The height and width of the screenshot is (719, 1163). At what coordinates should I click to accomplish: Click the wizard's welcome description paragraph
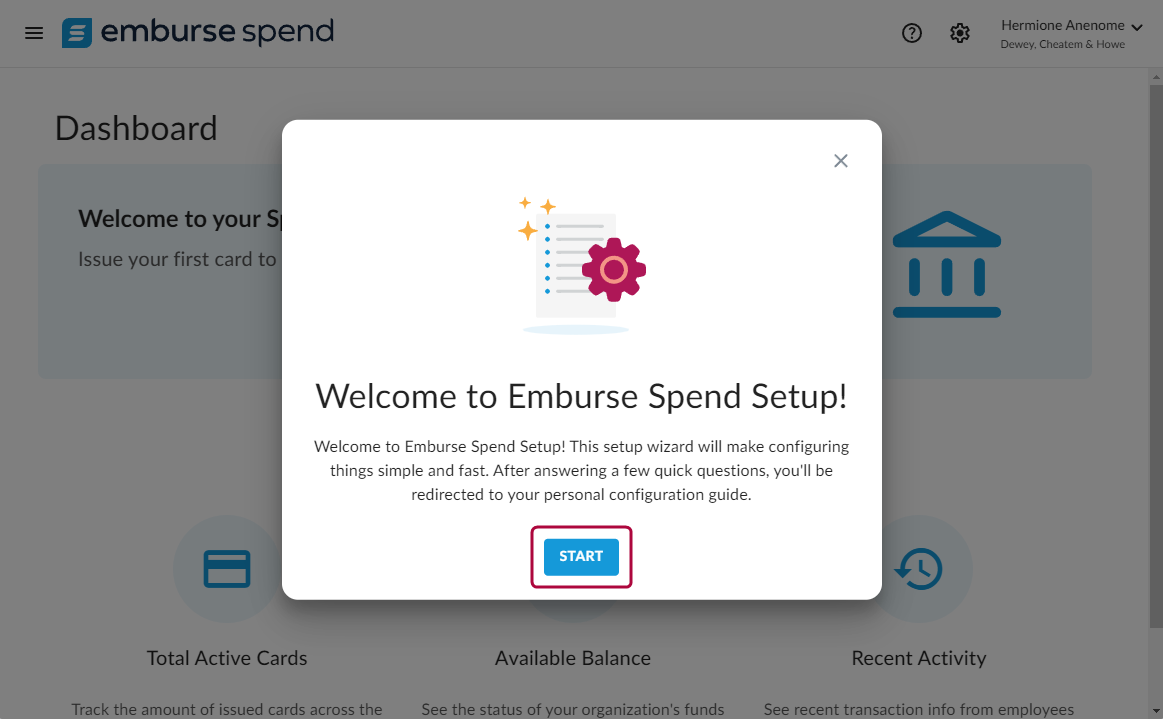click(x=581, y=470)
